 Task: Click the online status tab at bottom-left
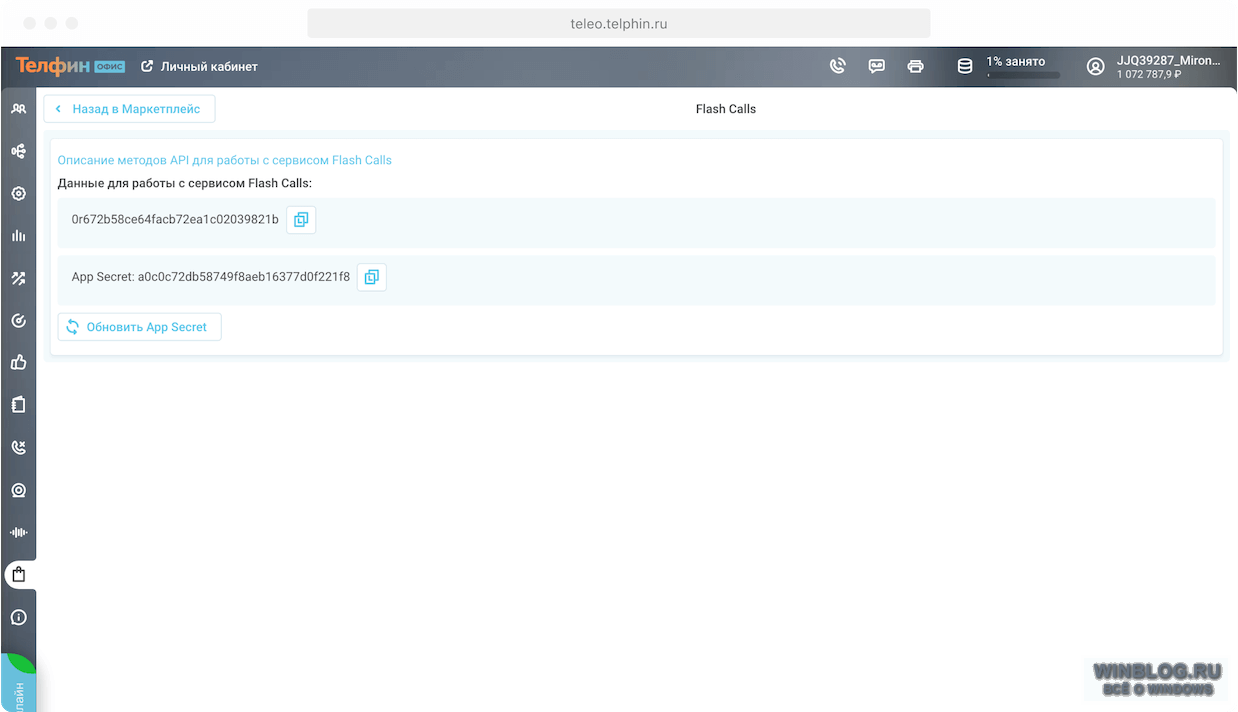coord(19,683)
